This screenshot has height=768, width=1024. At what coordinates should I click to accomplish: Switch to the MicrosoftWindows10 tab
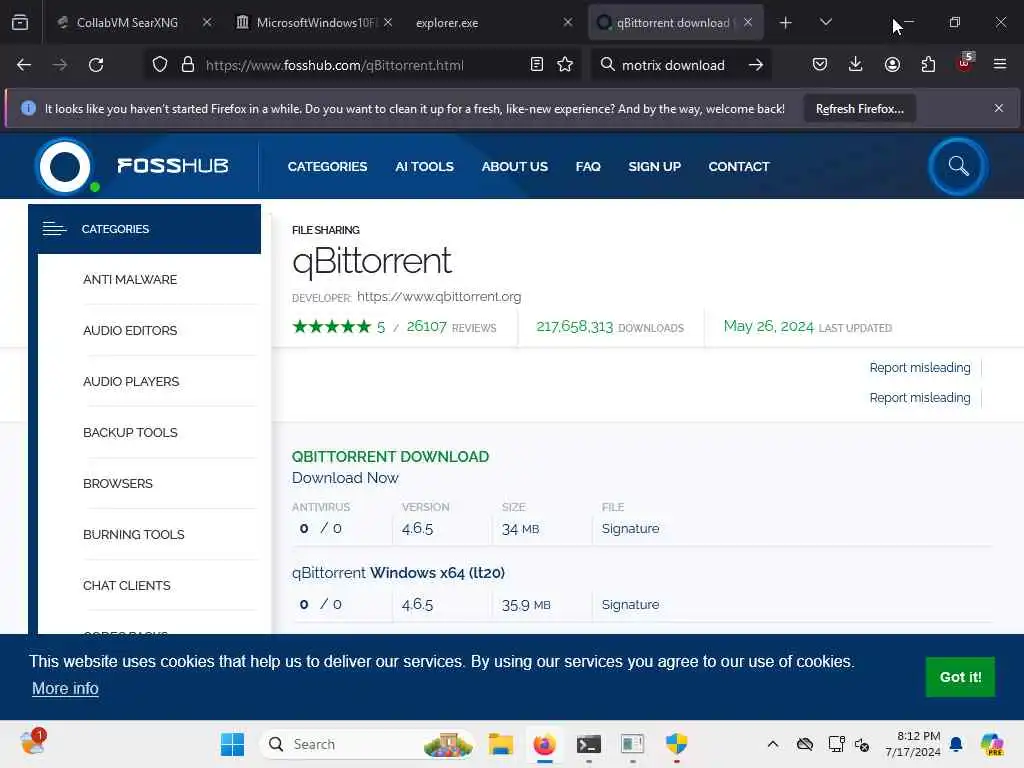click(314, 23)
